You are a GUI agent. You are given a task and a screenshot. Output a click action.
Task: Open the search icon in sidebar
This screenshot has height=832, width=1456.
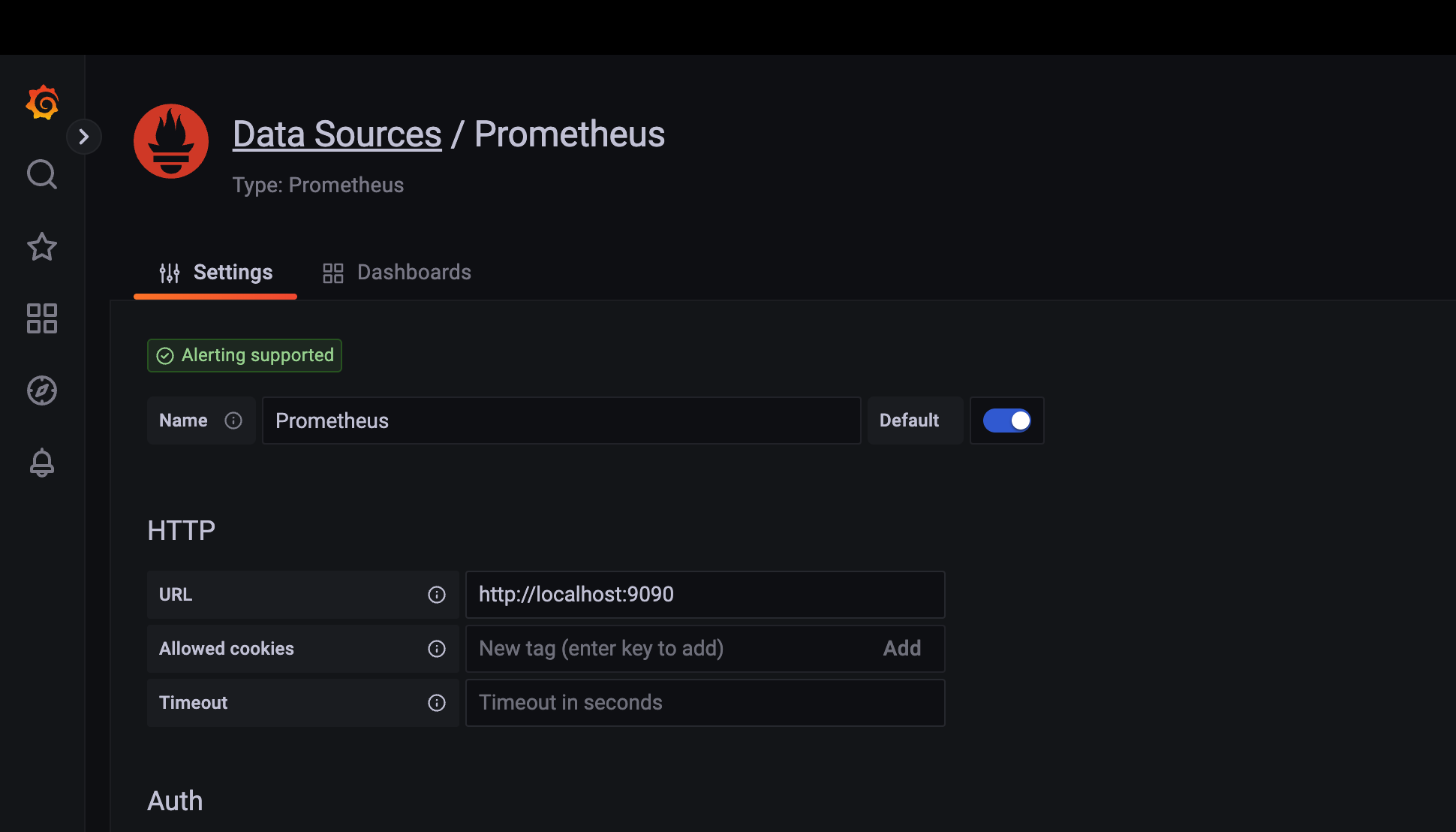pos(42,174)
